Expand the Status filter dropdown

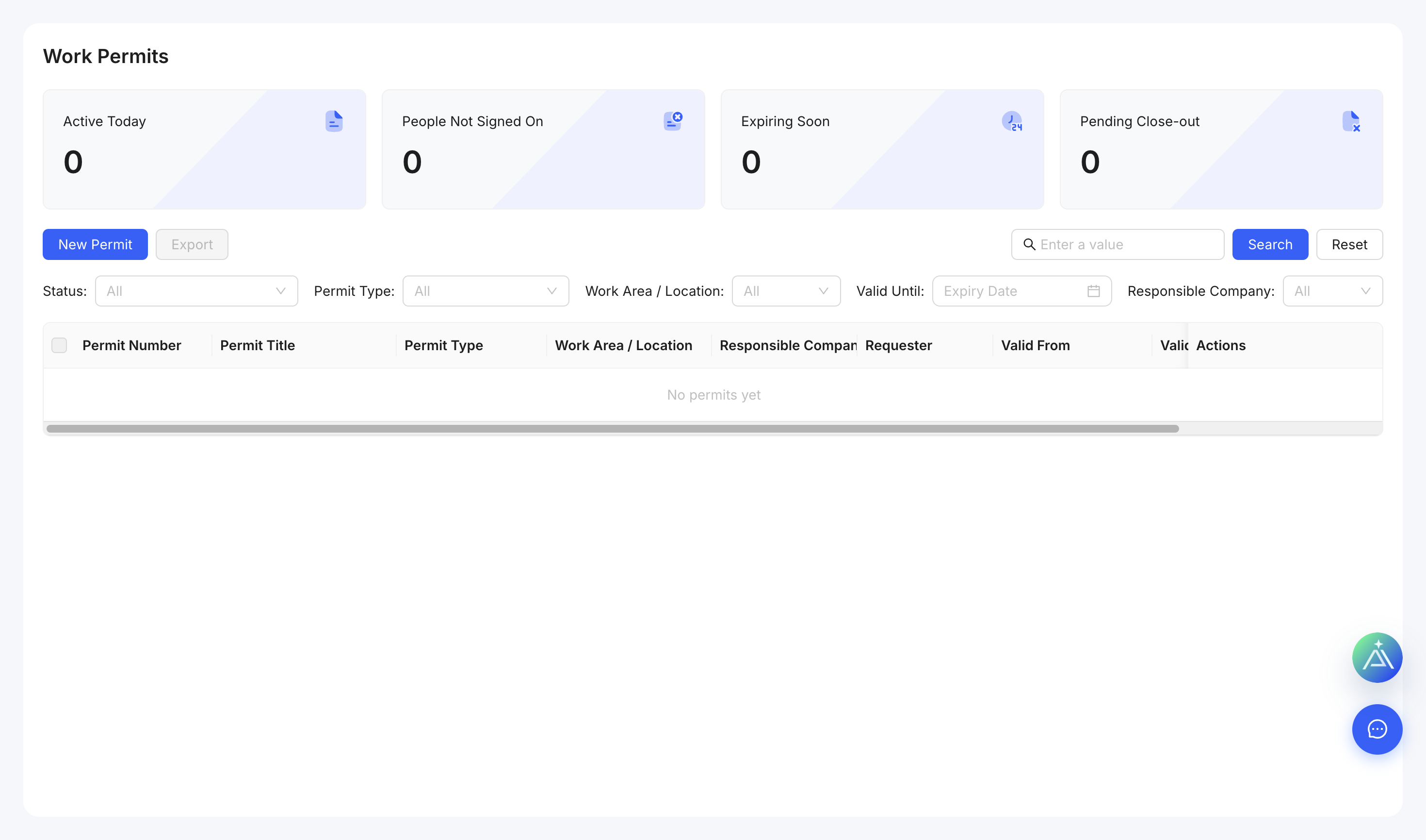click(x=196, y=291)
